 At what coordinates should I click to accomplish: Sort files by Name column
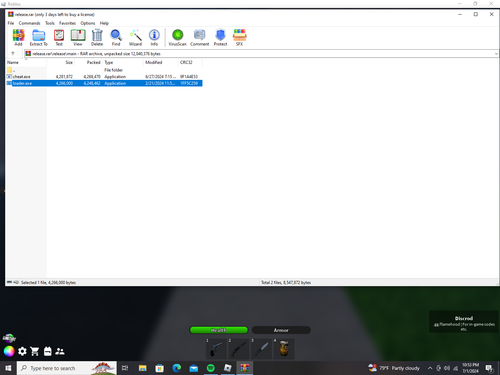click(x=26, y=62)
